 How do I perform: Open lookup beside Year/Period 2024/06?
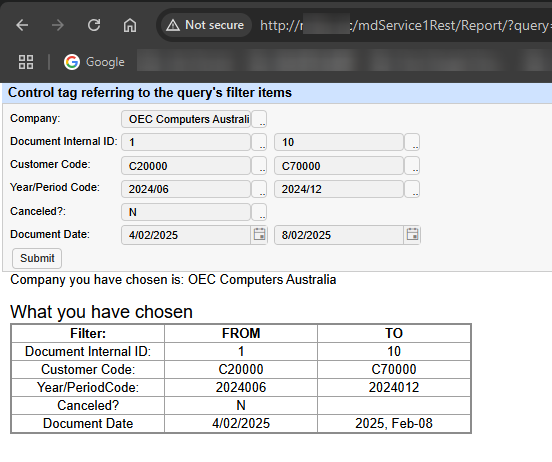(x=259, y=189)
